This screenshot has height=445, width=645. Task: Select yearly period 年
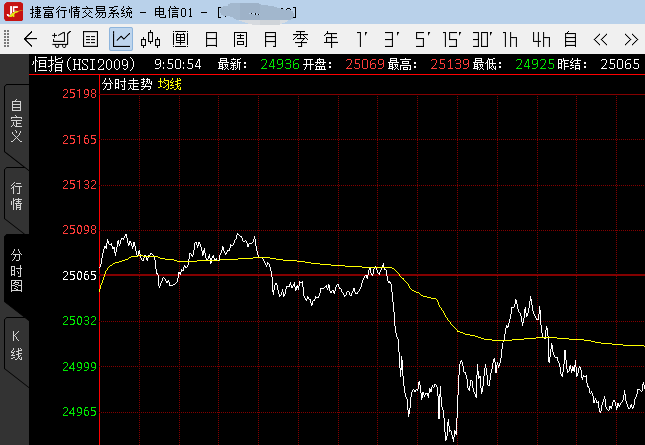tap(331, 40)
